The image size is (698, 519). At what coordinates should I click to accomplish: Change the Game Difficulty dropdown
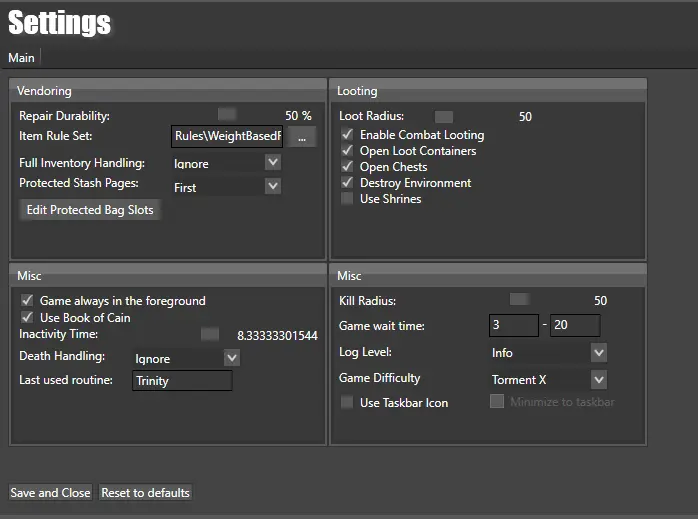click(548, 380)
